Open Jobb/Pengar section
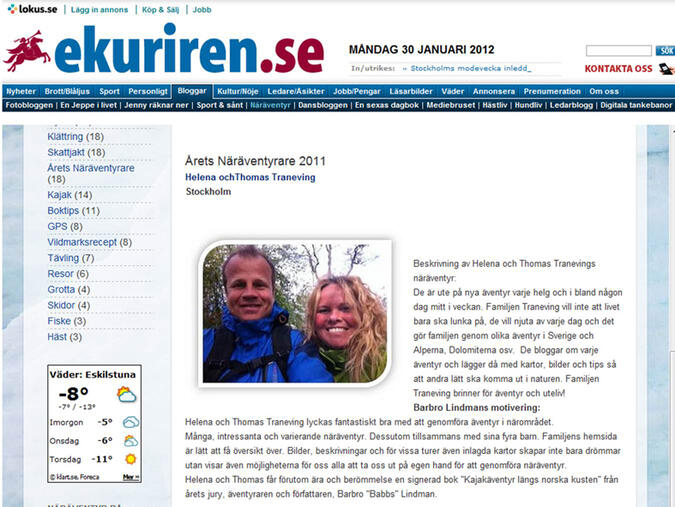The width and height of the screenshot is (675, 507). [x=357, y=91]
